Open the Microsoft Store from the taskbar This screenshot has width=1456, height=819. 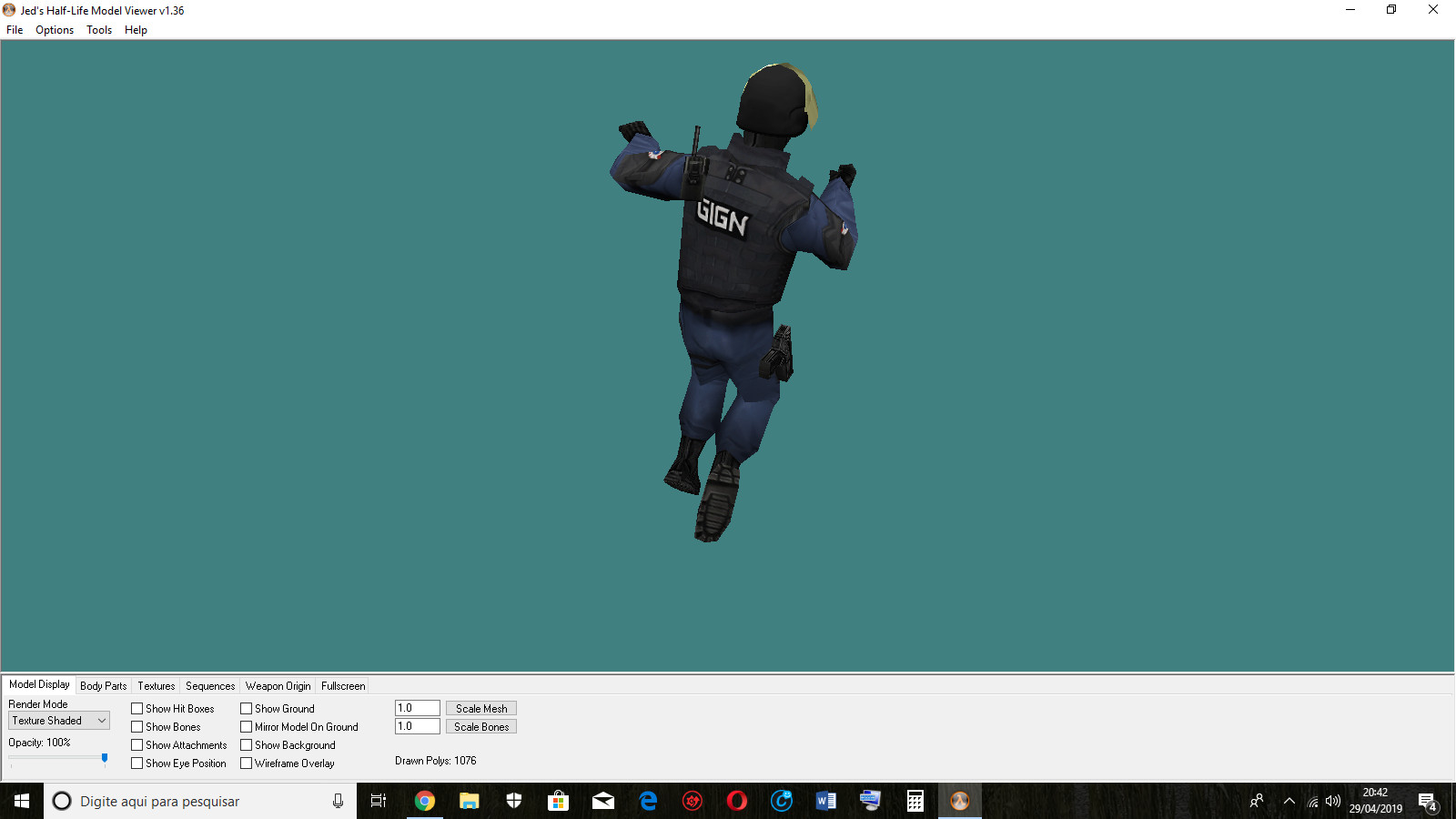pyautogui.click(x=559, y=801)
